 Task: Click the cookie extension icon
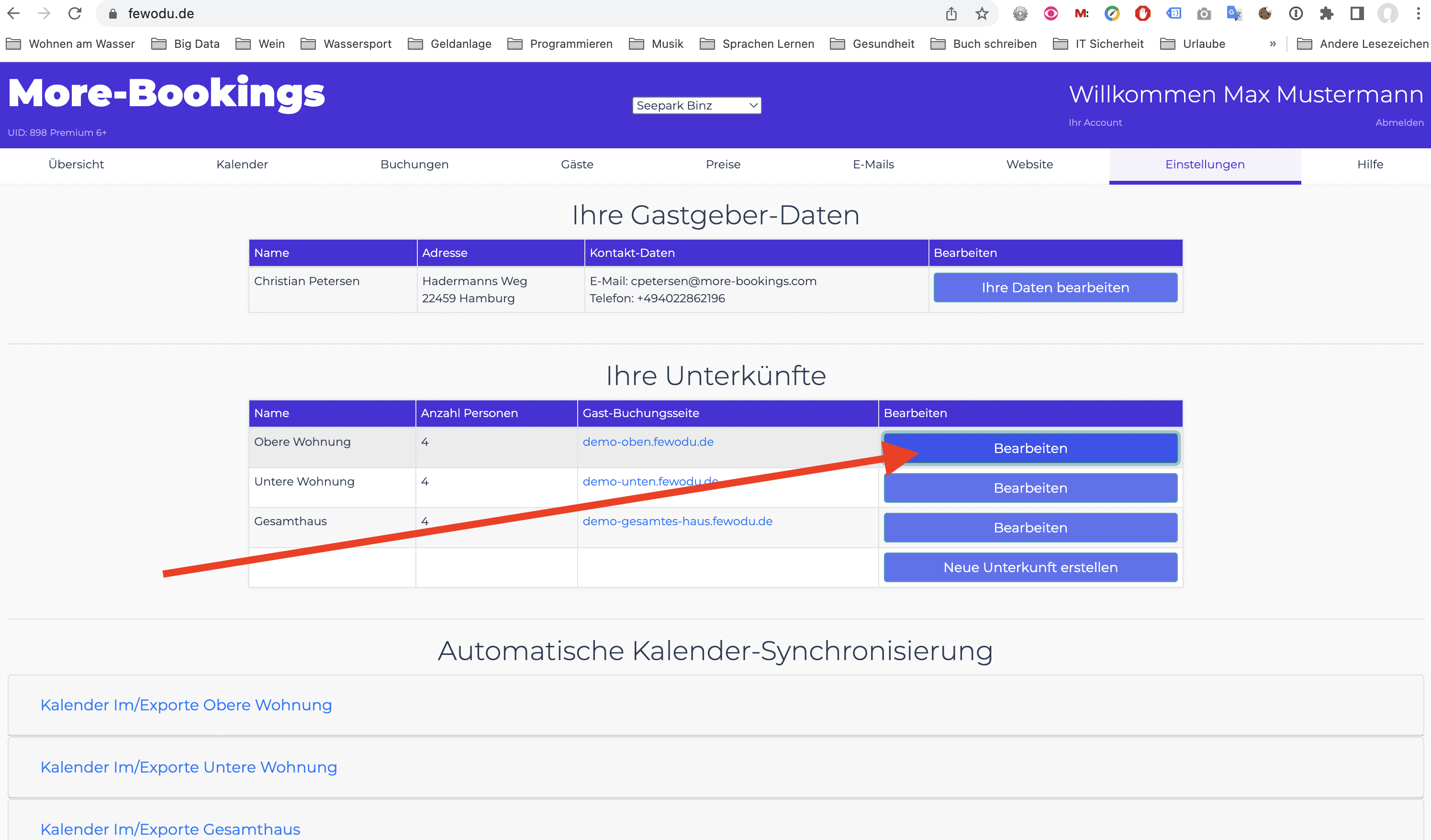point(1264,13)
